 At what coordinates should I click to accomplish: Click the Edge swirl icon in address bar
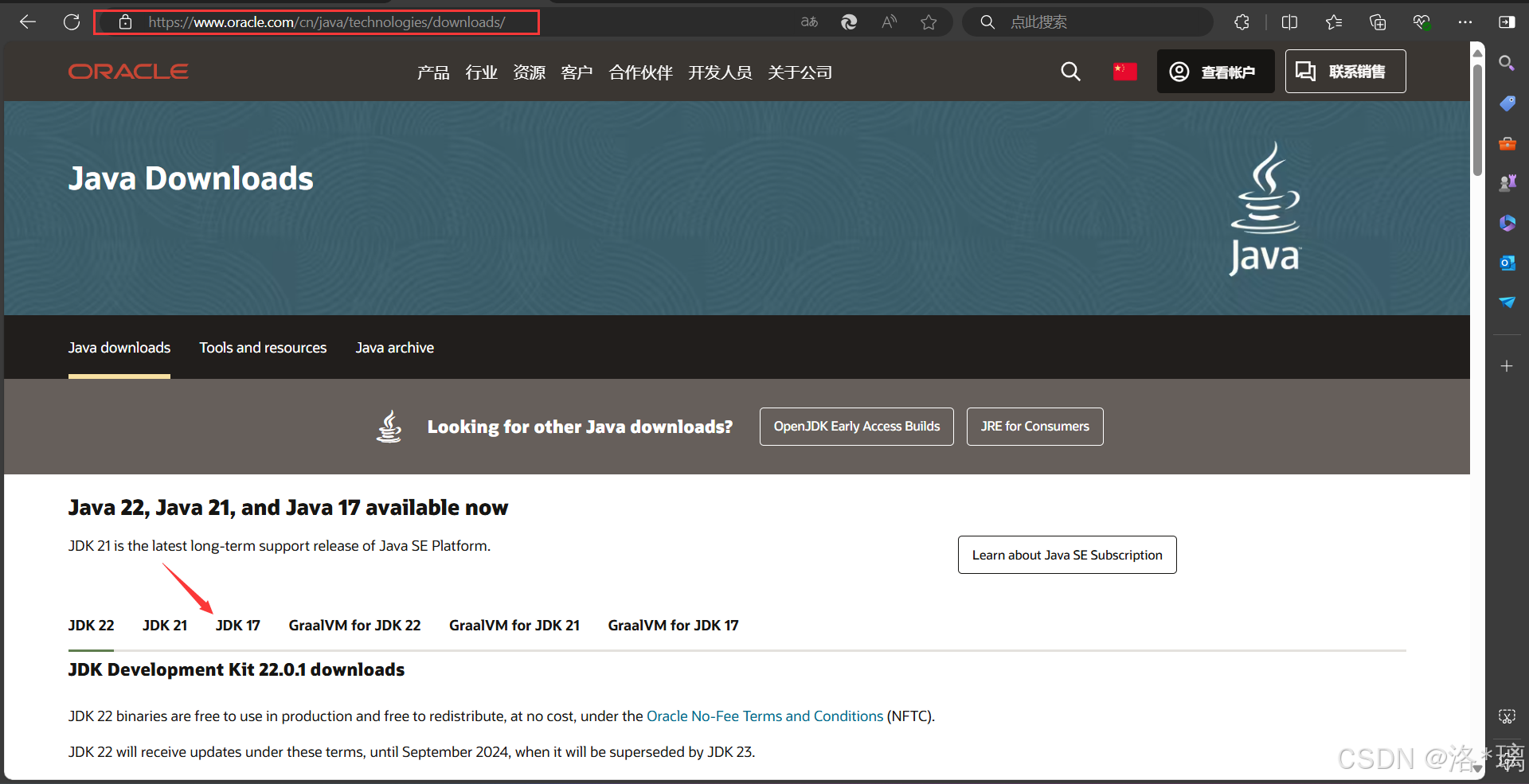coord(849,22)
